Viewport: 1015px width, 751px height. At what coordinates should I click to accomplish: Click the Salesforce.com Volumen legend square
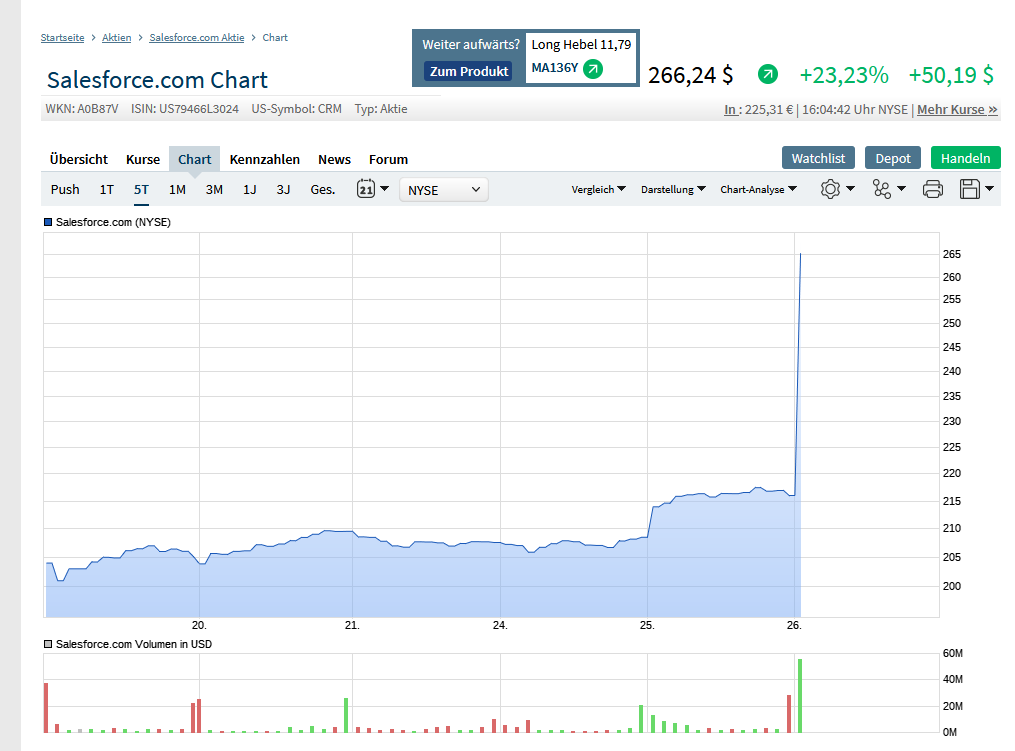pos(48,644)
